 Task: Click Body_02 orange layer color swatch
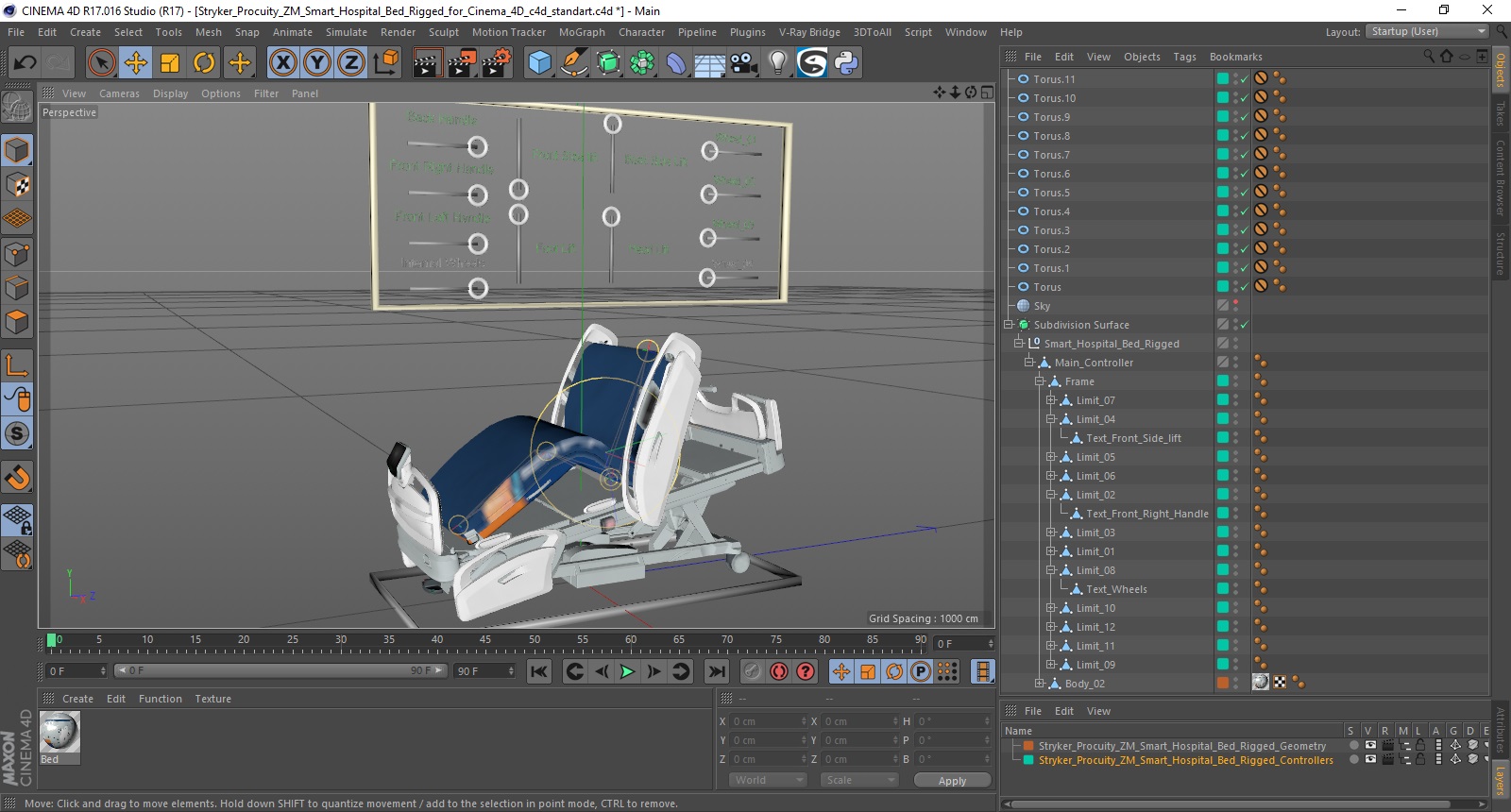click(1222, 683)
